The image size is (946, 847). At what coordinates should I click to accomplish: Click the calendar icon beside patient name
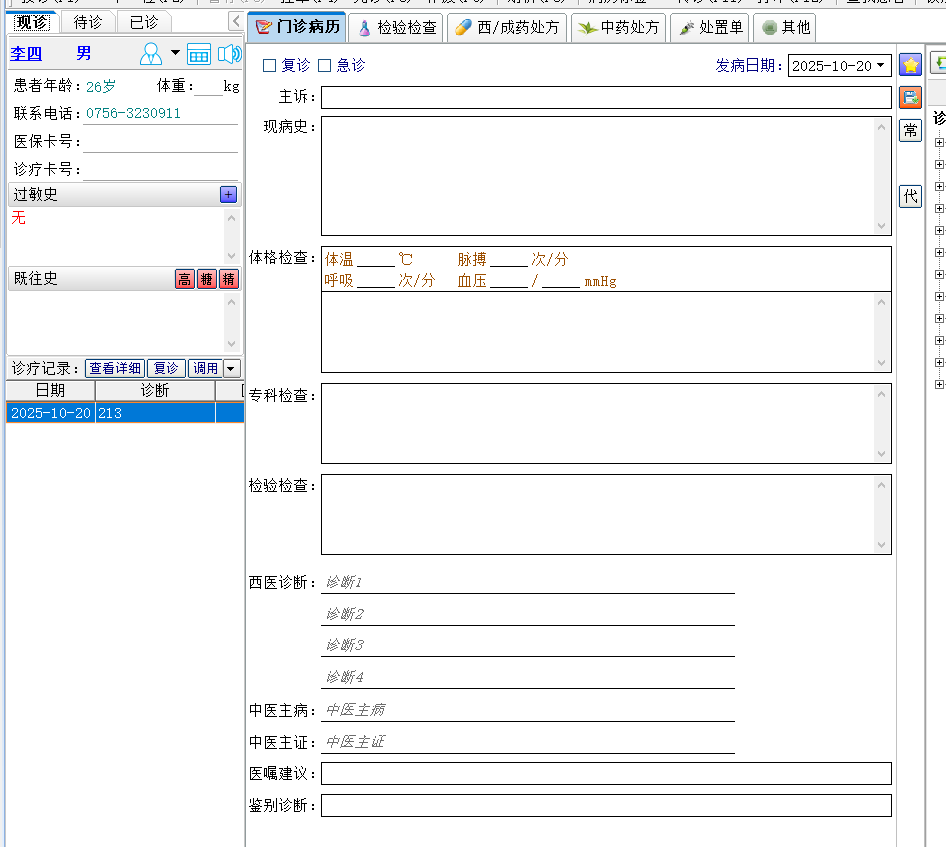tap(199, 54)
